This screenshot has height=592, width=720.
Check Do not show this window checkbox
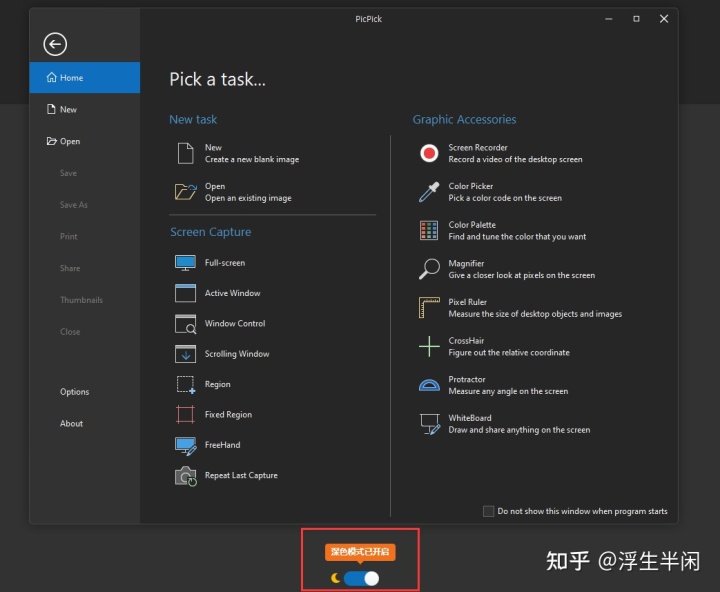[489, 511]
